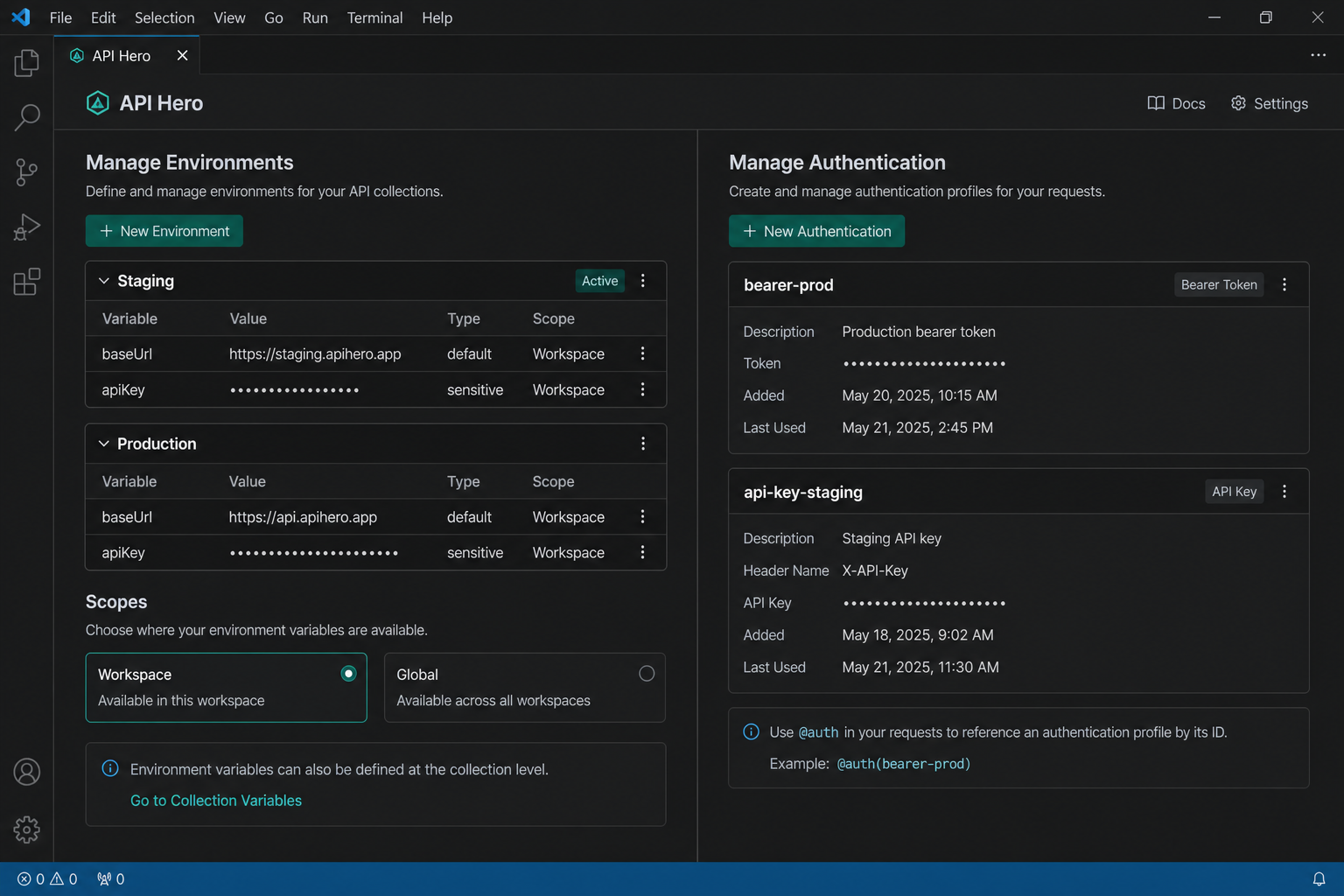Image resolution: width=1344 pixels, height=896 pixels.
Task: Open options for Production apiKey variable
Action: coord(643,552)
